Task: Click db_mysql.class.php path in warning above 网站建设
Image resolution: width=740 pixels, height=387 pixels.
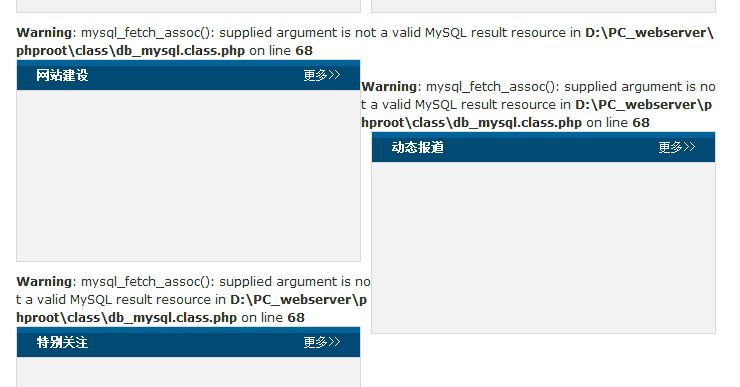Action: [x=180, y=51]
